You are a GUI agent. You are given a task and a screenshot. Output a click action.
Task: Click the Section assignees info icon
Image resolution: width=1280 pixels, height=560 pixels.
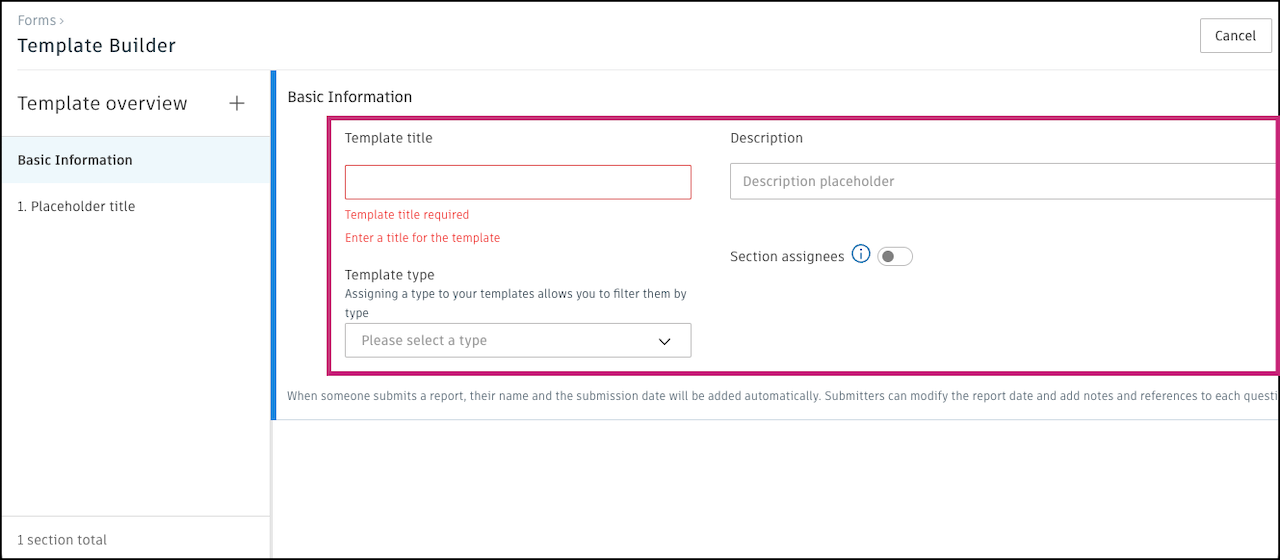point(861,255)
